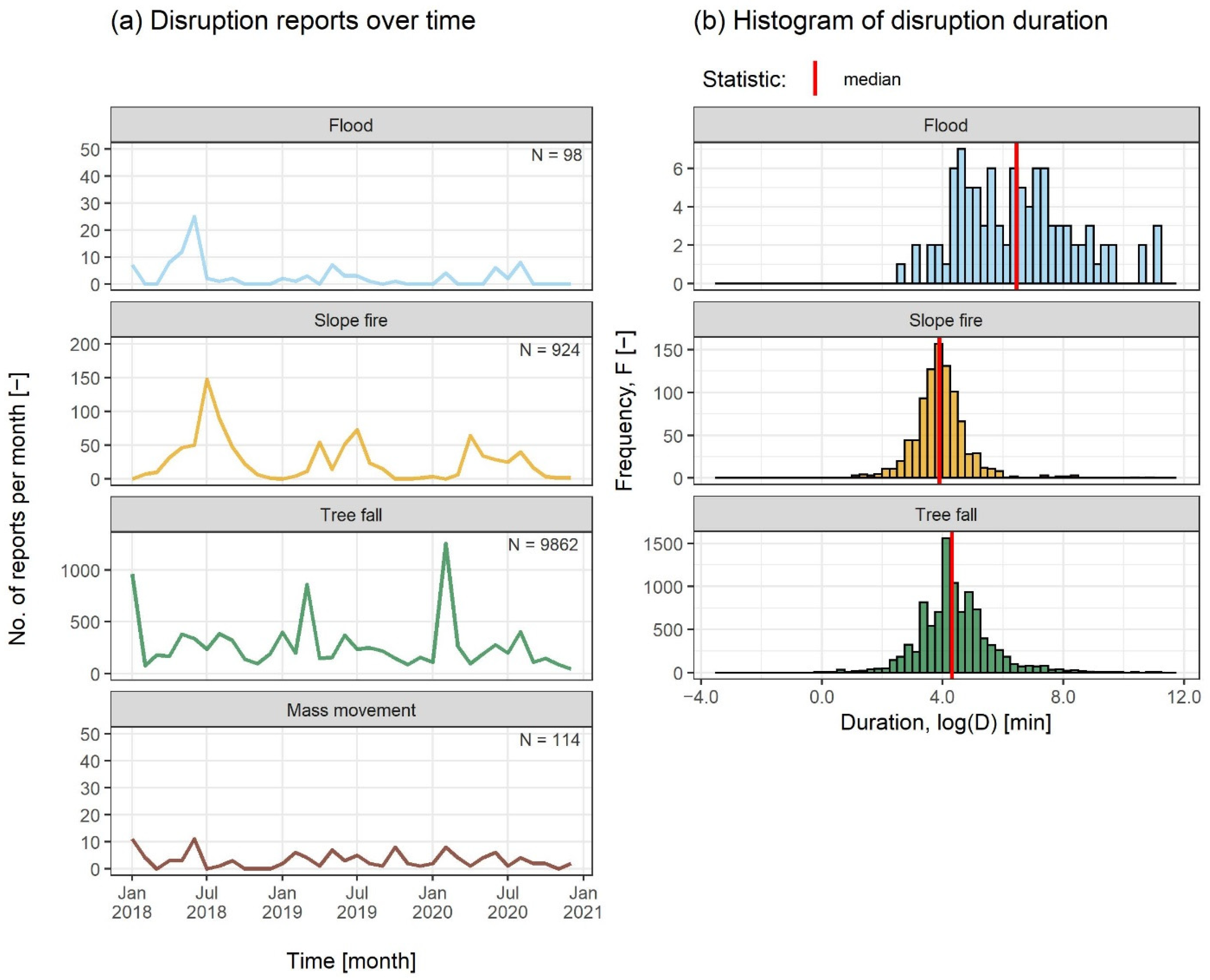Click Slope fire header in time-series panel
1210x980 pixels.
(x=351, y=320)
